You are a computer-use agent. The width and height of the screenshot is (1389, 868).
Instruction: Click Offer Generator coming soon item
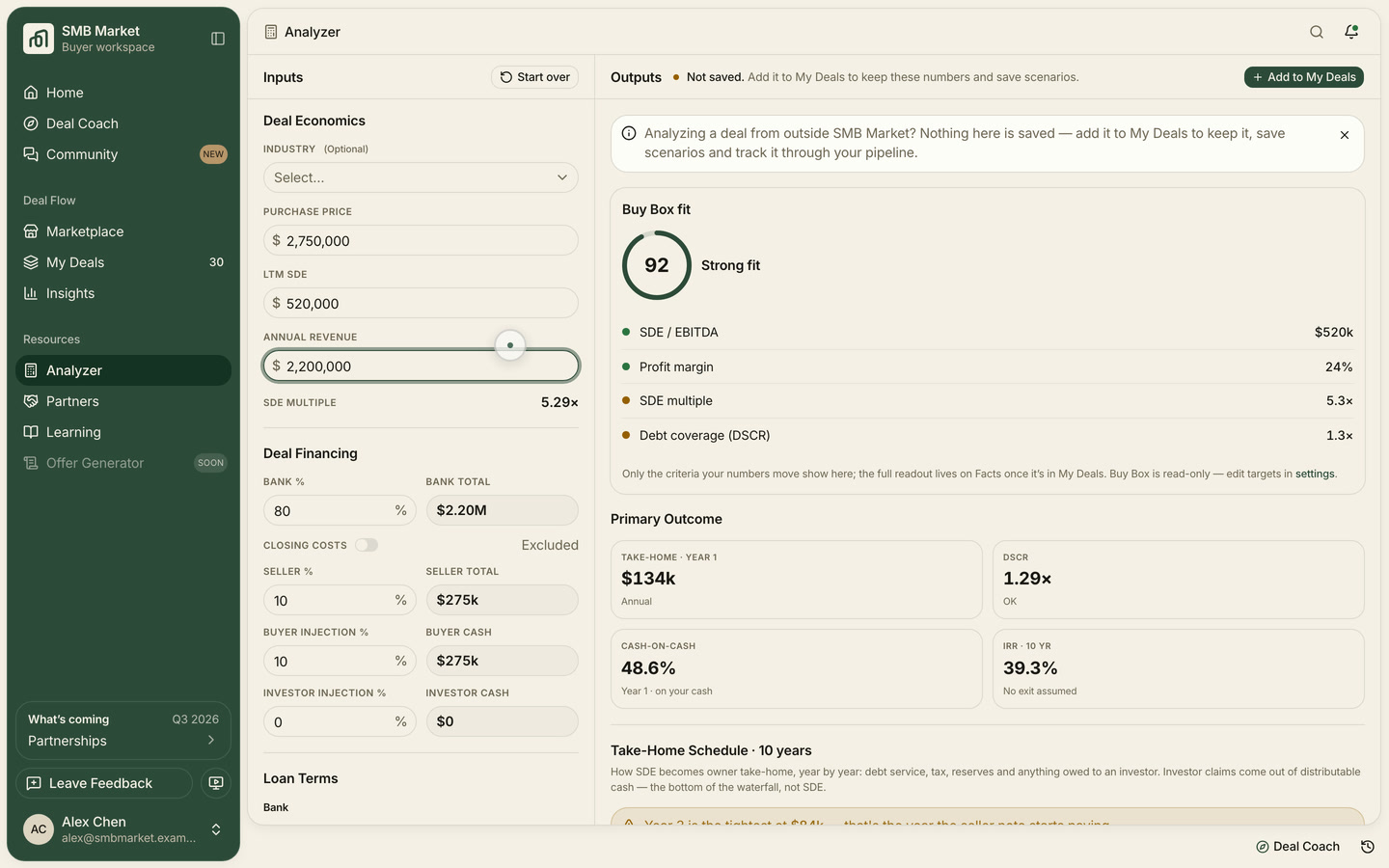pyautogui.click(x=123, y=463)
